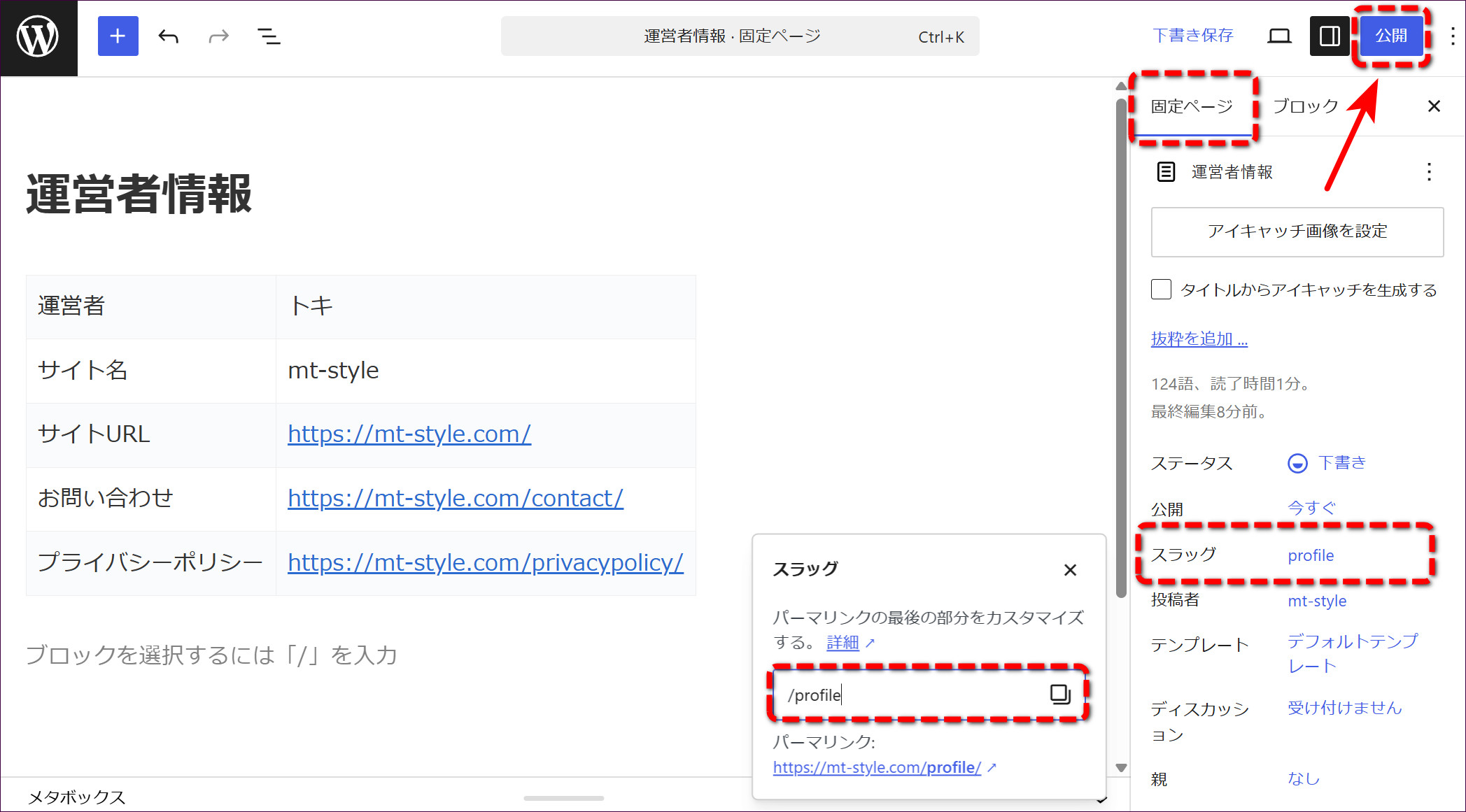The image size is (1466, 812).
Task: Open the desktop preview icon
Action: [1279, 36]
